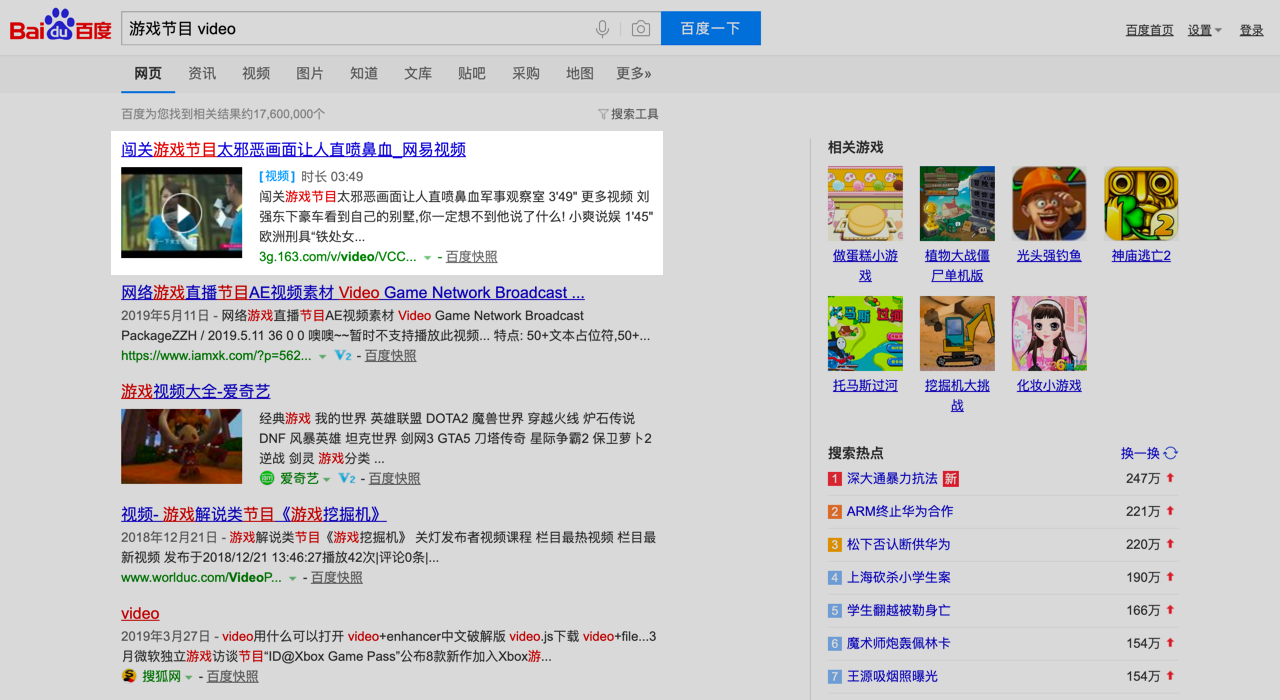Open 百度快照 for 搜狐网 result
1280x700 pixels.
(232, 676)
